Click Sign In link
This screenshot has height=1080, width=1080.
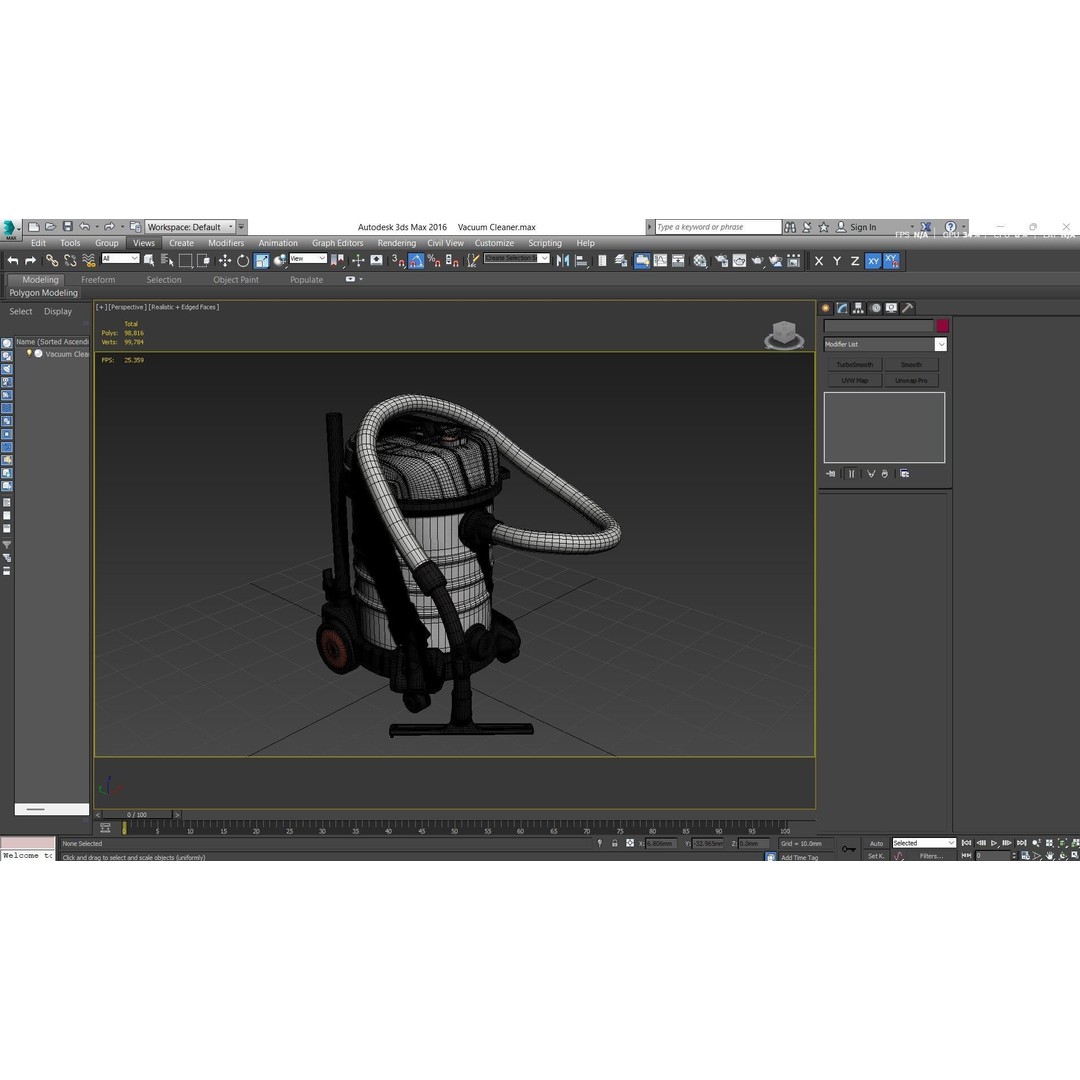click(862, 227)
